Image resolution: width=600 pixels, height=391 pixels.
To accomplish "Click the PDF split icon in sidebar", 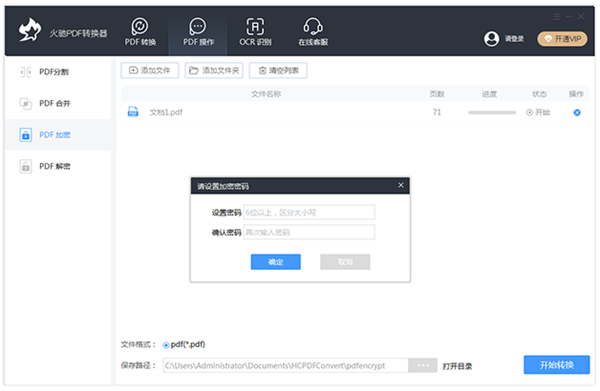I will point(25,72).
